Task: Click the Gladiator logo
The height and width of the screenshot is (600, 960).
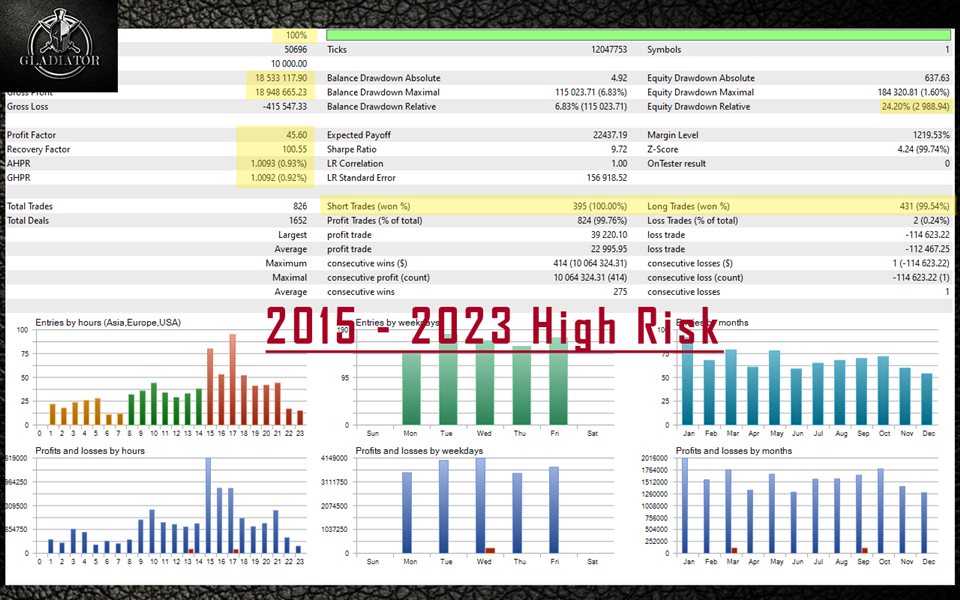Action: 58,45
